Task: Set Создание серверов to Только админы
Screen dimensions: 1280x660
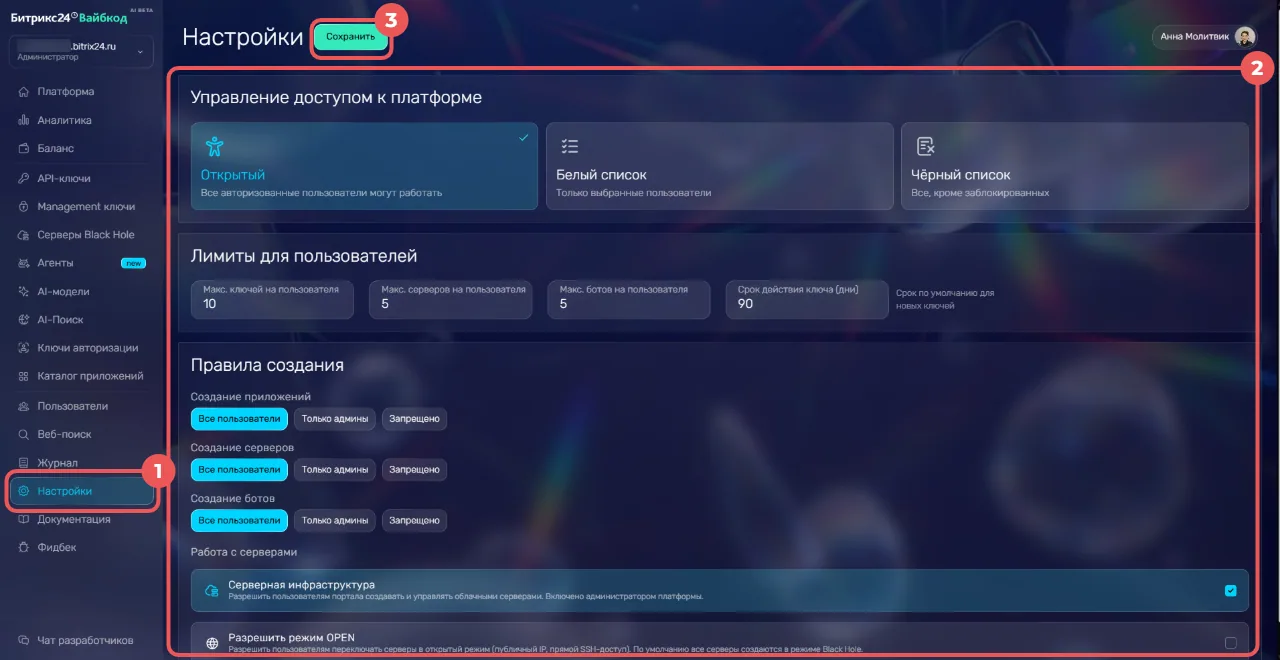Action: click(335, 469)
